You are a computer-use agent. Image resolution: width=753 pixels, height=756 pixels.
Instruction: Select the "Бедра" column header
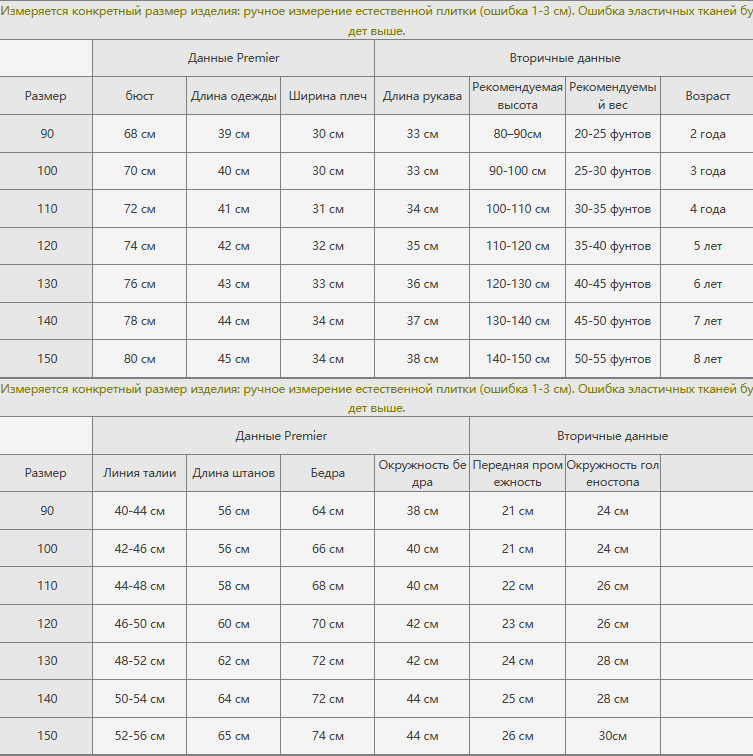point(327,473)
